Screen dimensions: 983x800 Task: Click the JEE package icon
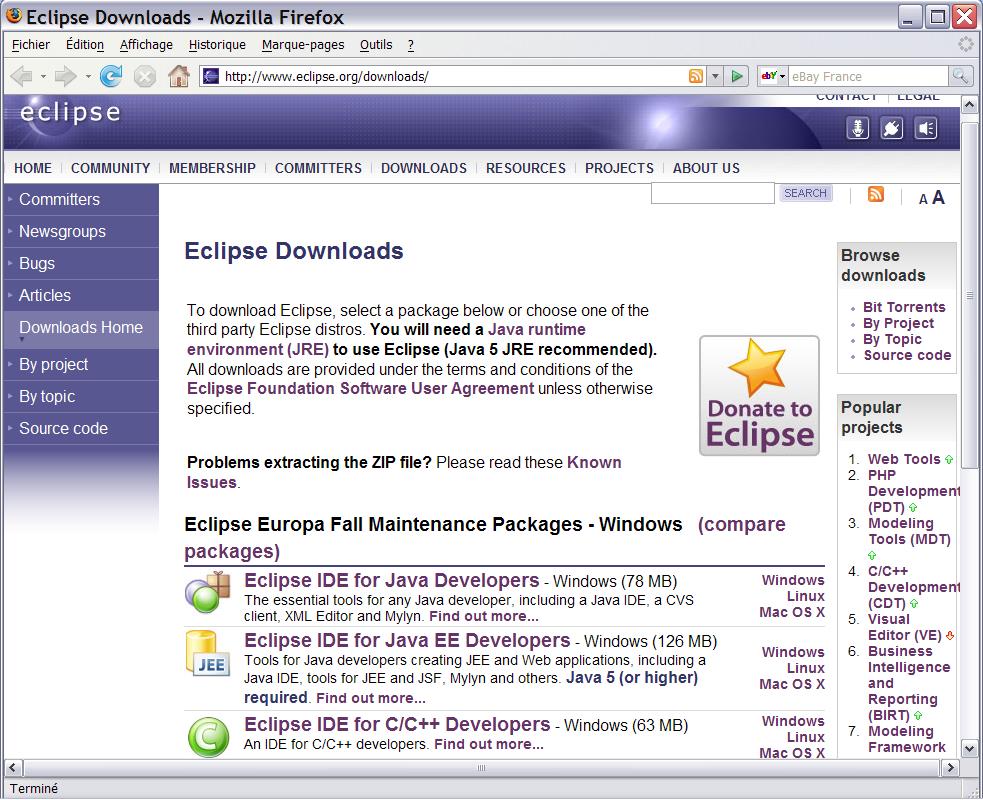(208, 653)
